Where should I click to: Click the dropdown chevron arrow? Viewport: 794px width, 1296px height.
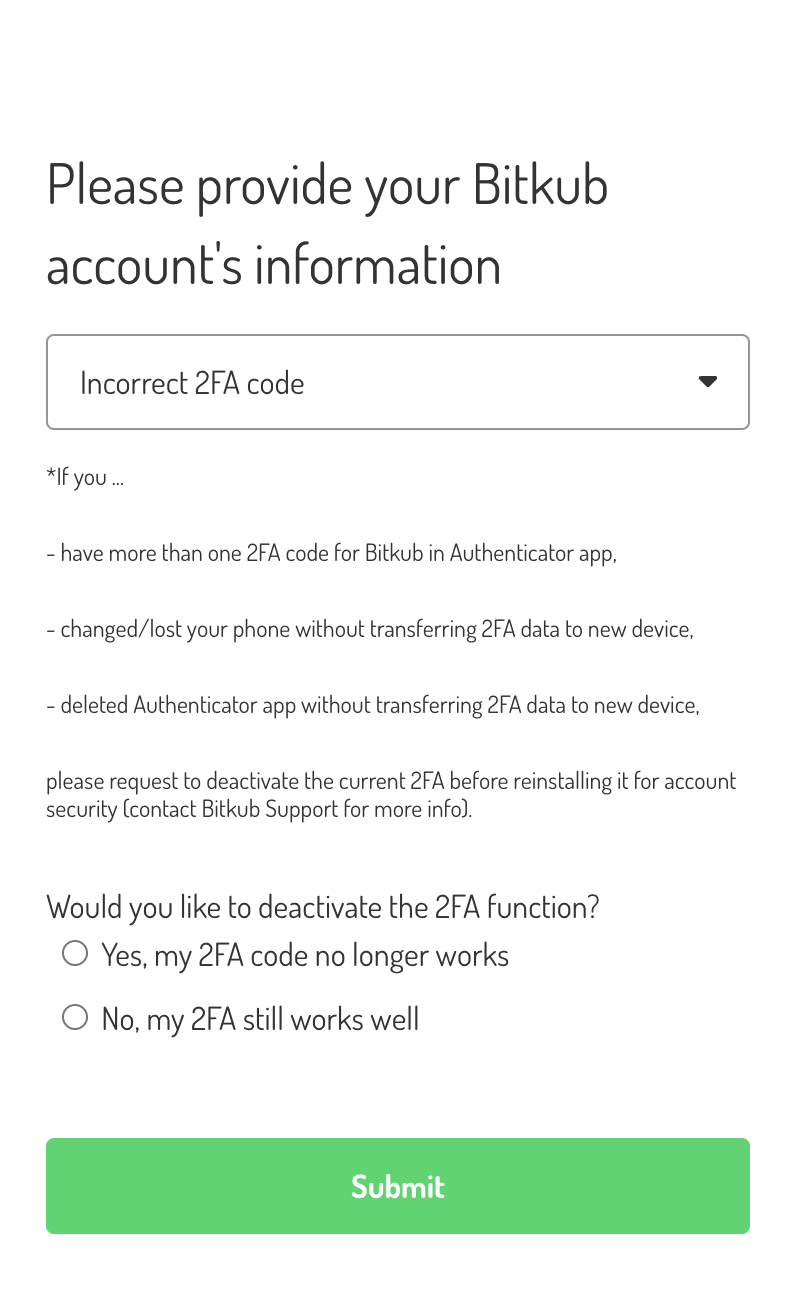707,381
